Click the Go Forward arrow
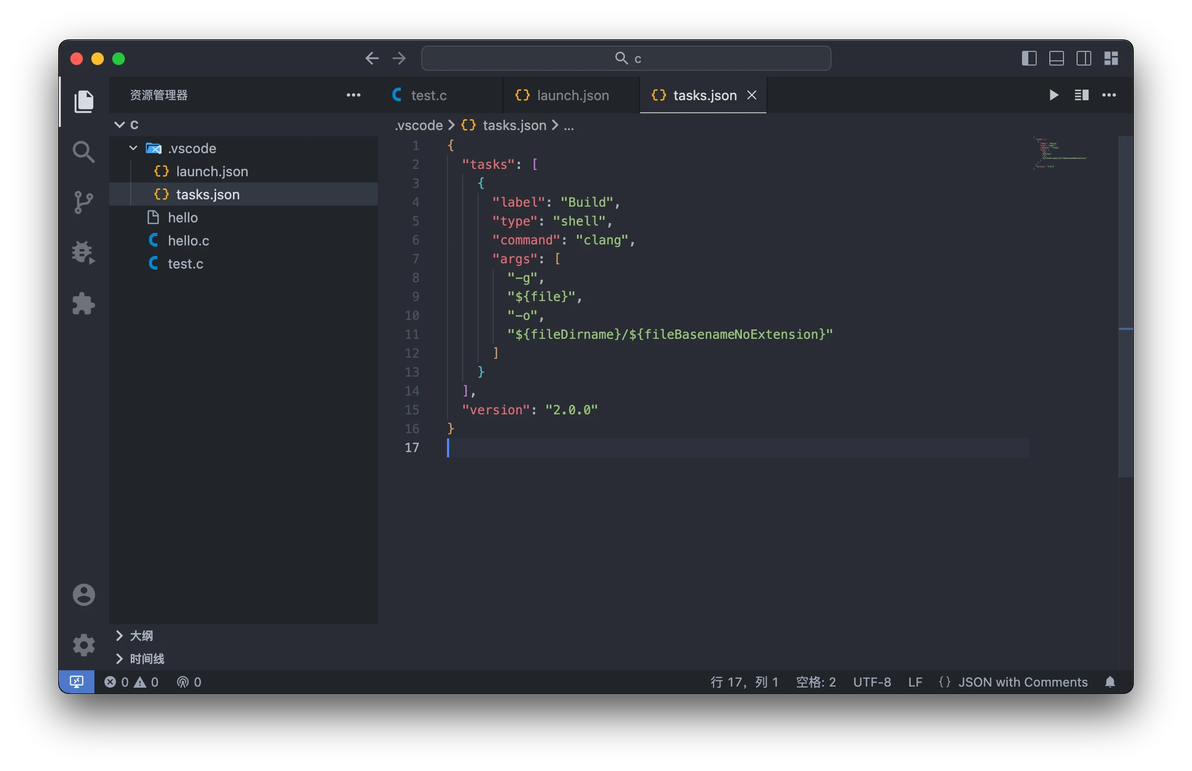 click(x=399, y=58)
